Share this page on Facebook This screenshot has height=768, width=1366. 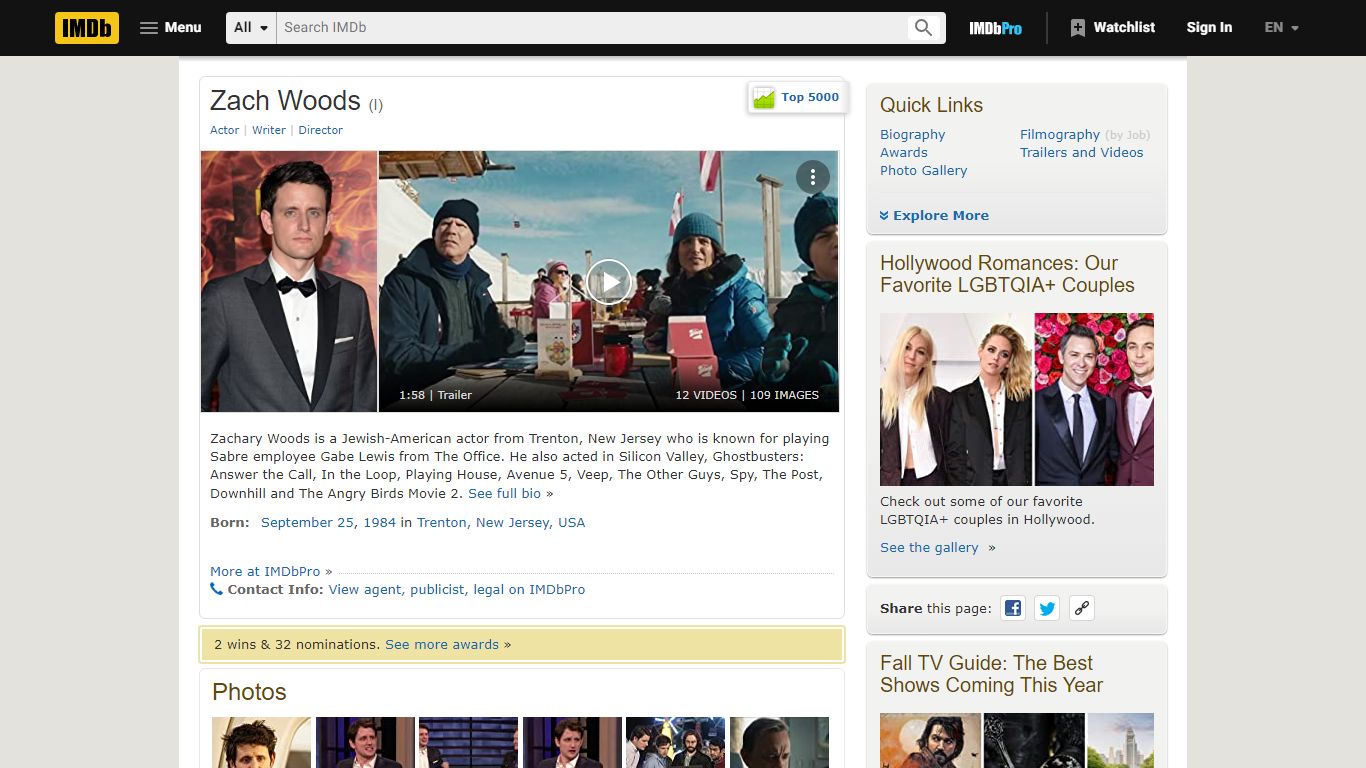click(x=1013, y=608)
